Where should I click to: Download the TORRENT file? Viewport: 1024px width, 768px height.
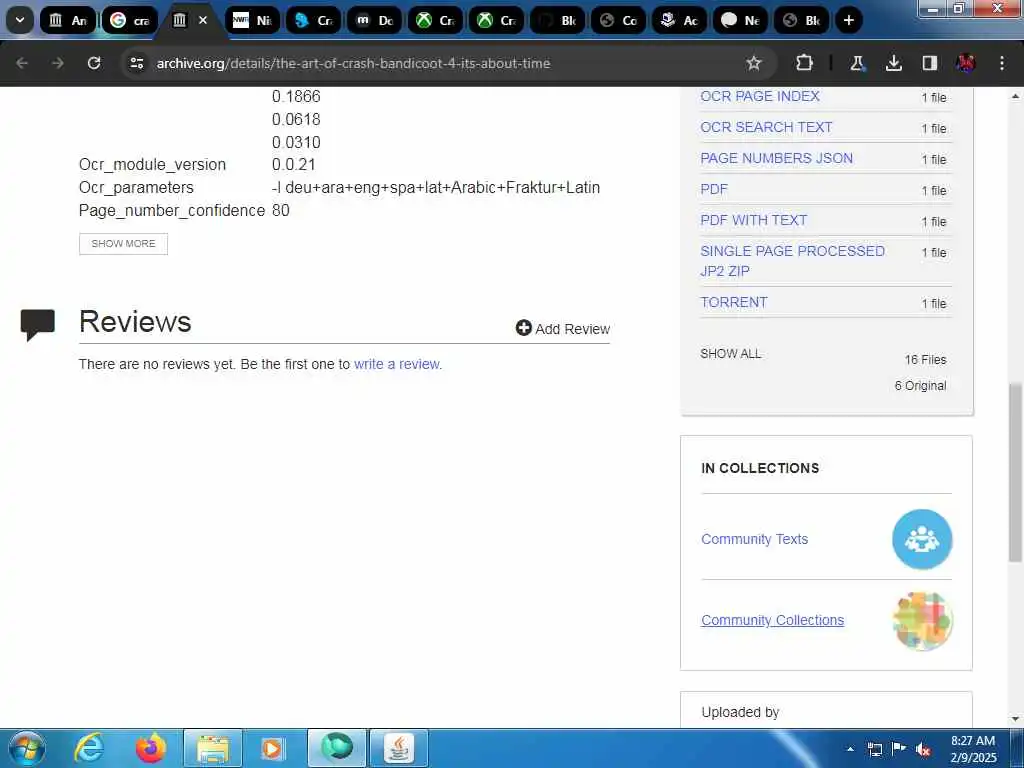(733, 302)
